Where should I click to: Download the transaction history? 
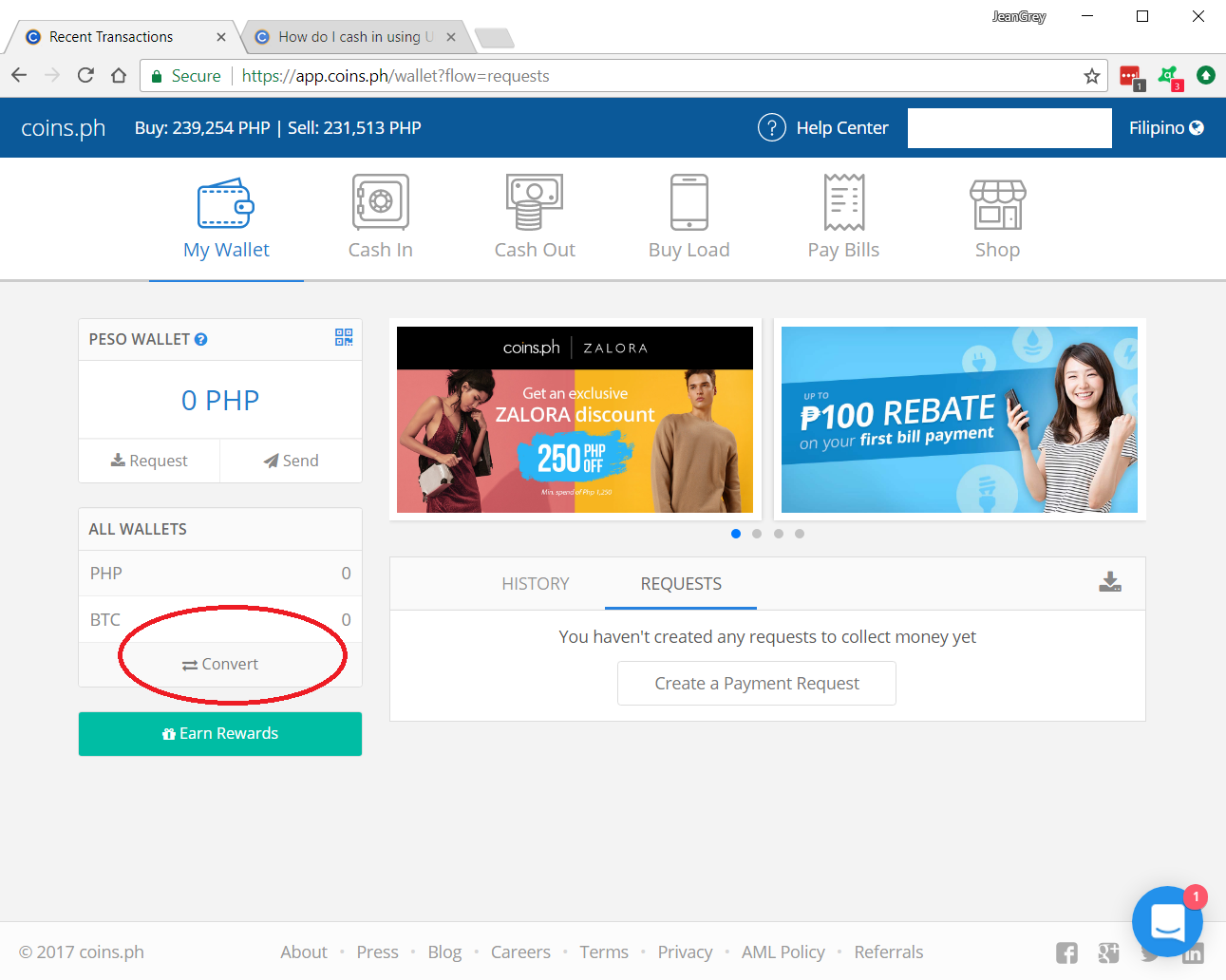pyautogui.click(x=1110, y=582)
